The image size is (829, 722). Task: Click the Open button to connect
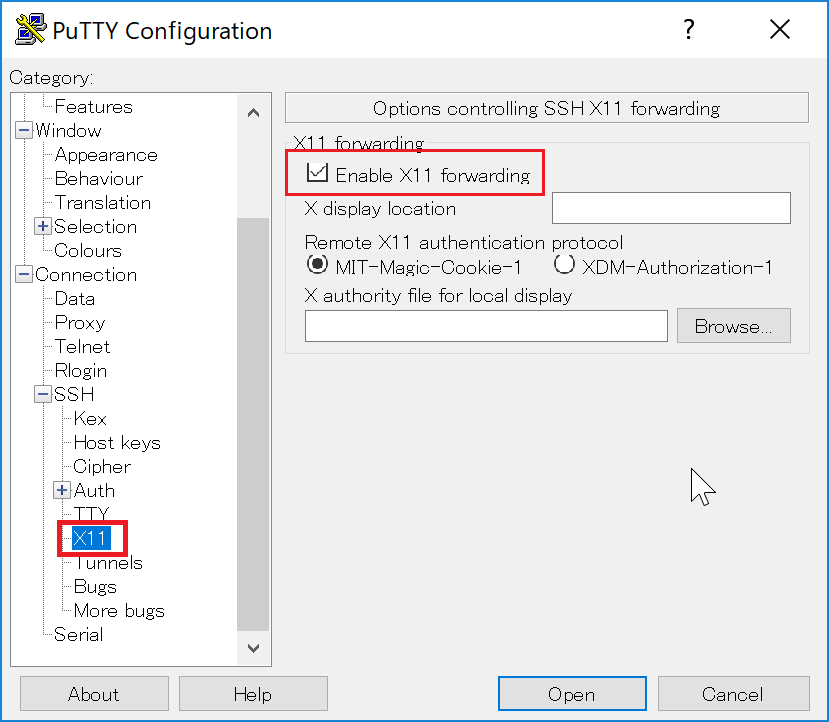coord(572,694)
